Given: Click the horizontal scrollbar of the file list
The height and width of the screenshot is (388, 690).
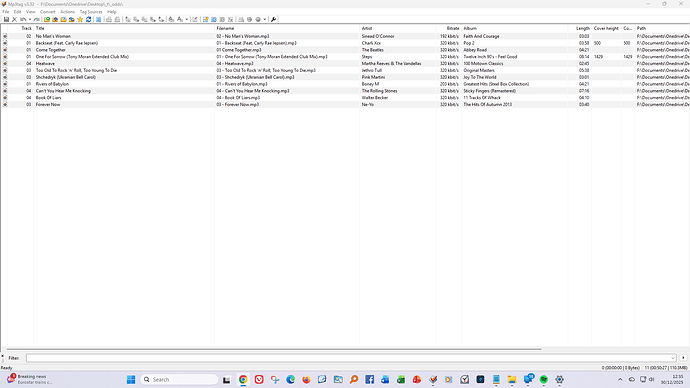Looking at the screenshot, I should point(274,349).
